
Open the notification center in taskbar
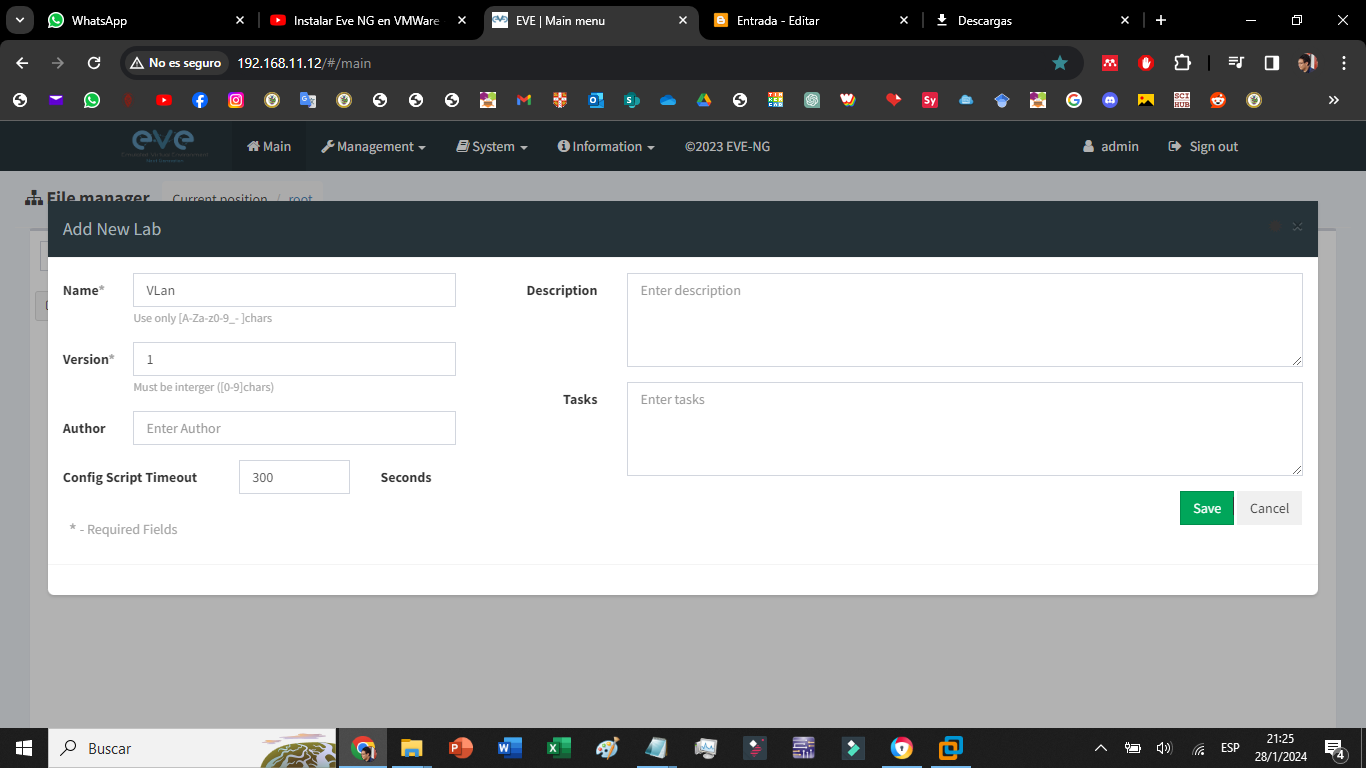1334,748
